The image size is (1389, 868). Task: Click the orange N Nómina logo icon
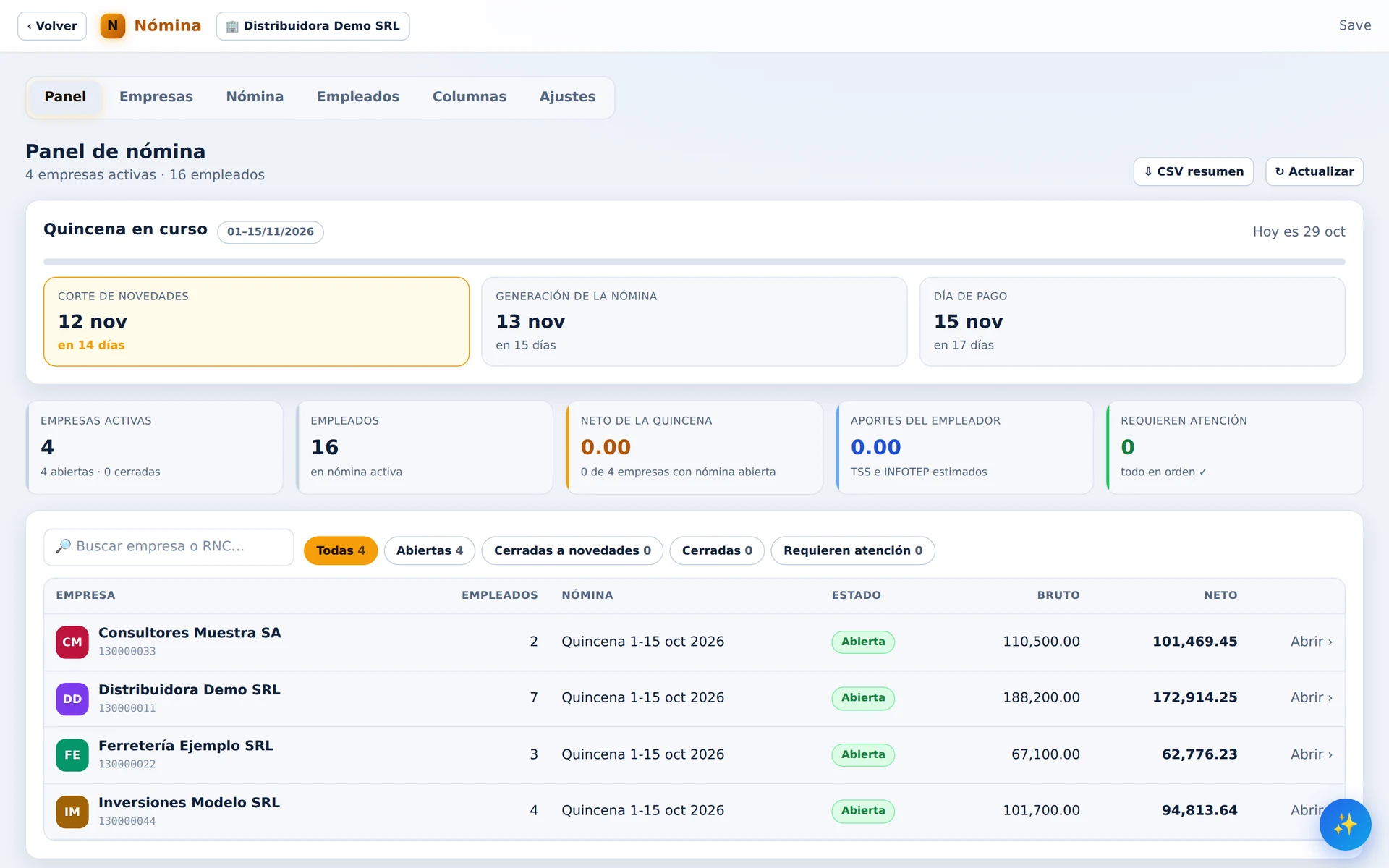point(112,26)
